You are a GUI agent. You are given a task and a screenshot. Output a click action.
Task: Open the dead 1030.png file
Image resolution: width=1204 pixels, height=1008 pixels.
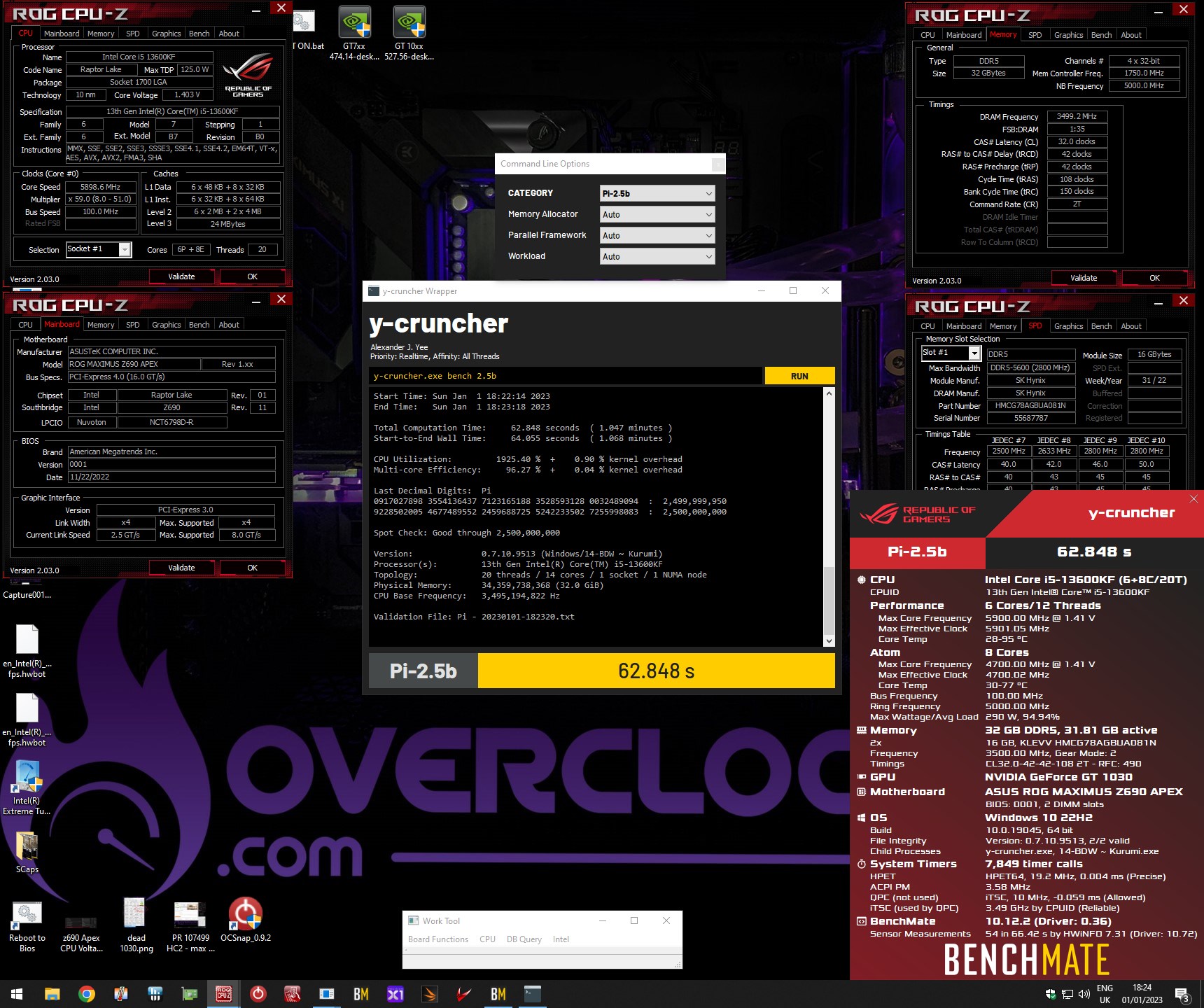click(x=136, y=926)
